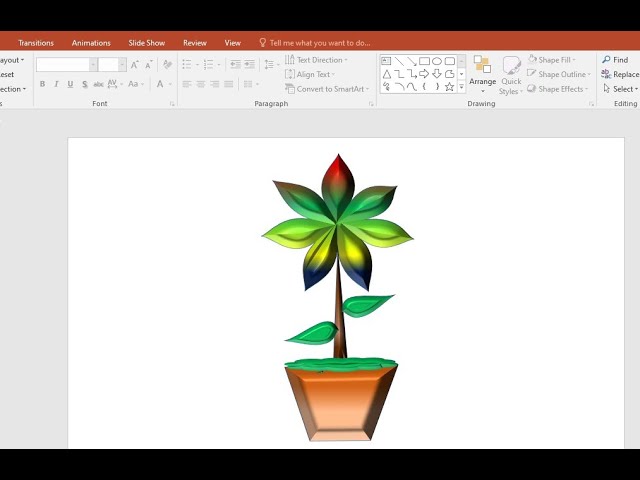640x480 pixels.
Task: Select the Arc shape
Action: point(399,87)
